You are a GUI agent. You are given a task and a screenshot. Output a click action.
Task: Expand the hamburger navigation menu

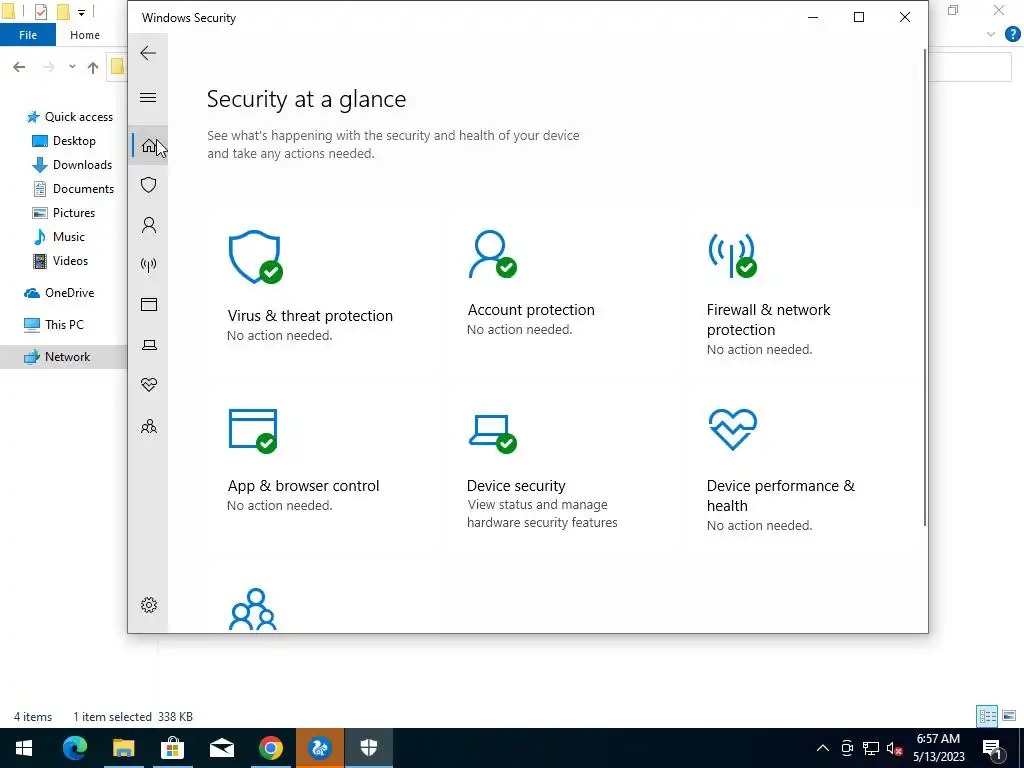(x=148, y=97)
